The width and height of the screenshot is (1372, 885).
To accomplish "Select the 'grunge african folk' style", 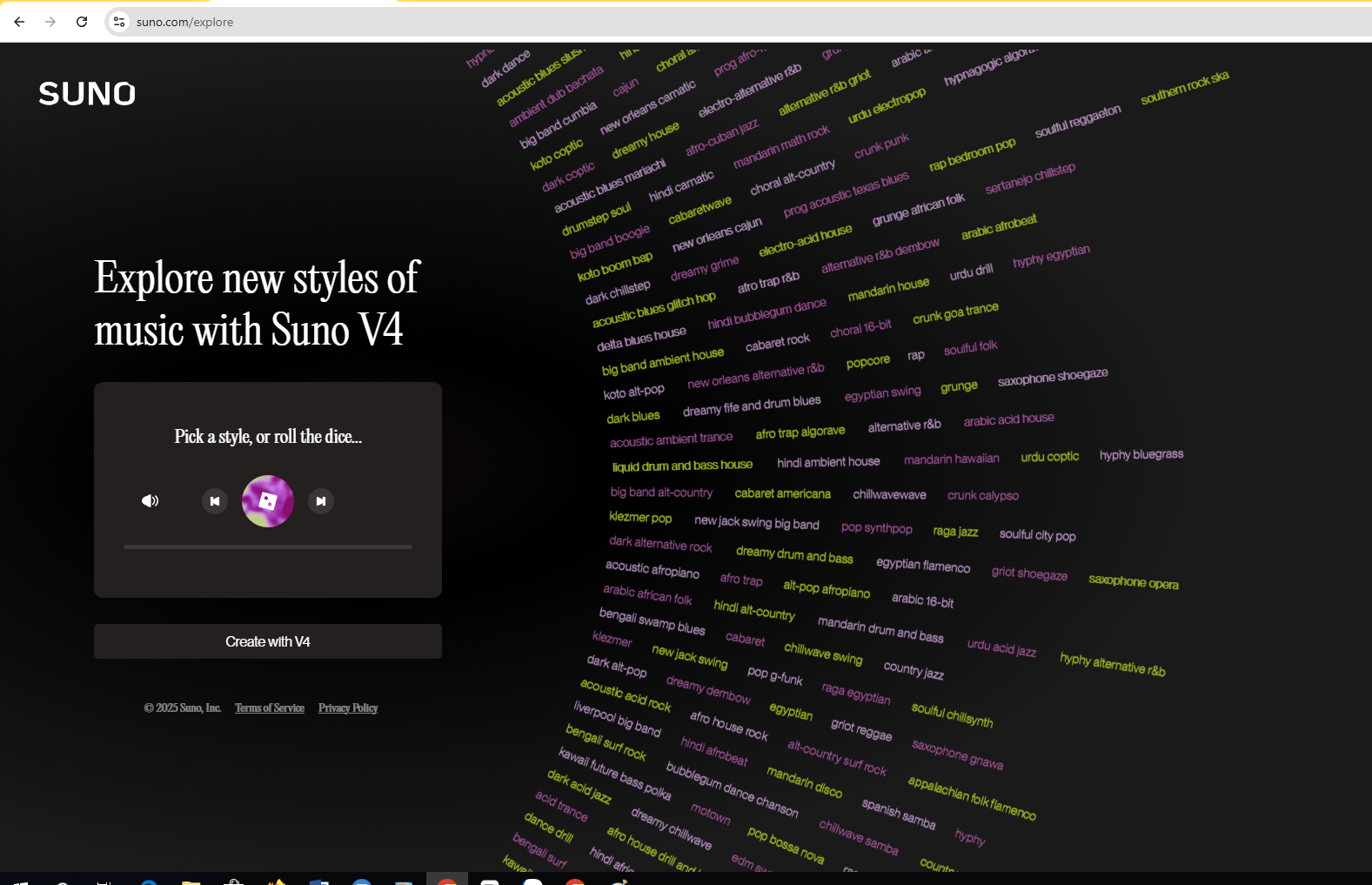I will (x=918, y=210).
